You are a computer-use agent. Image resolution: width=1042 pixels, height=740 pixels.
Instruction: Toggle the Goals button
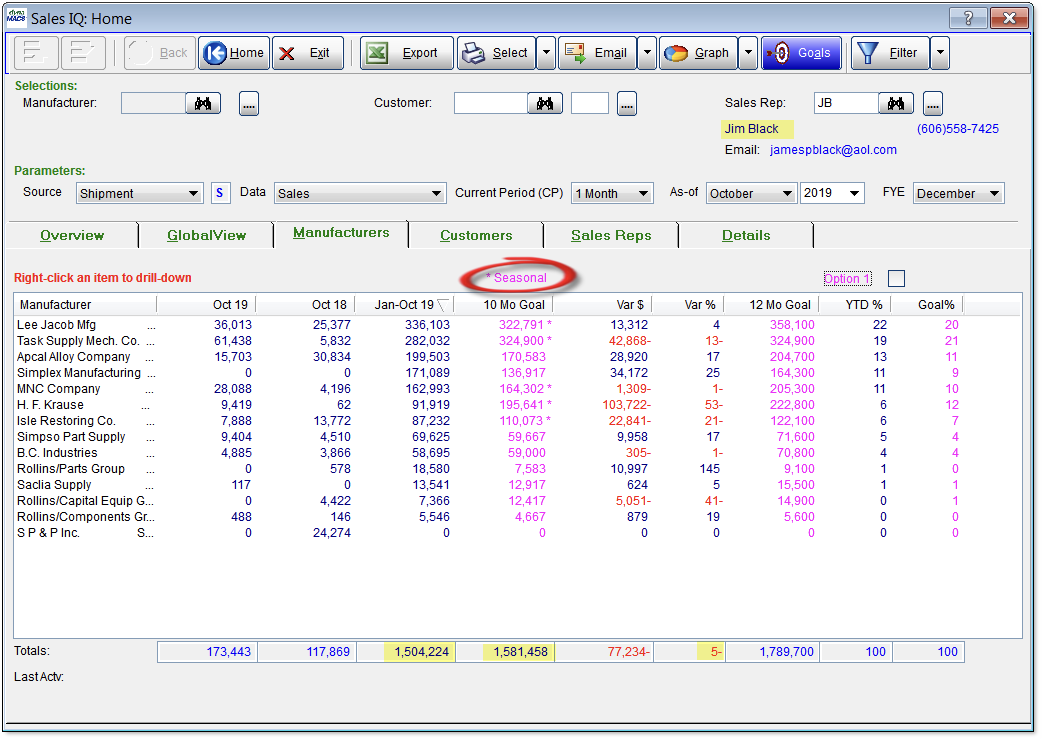pyautogui.click(x=801, y=52)
